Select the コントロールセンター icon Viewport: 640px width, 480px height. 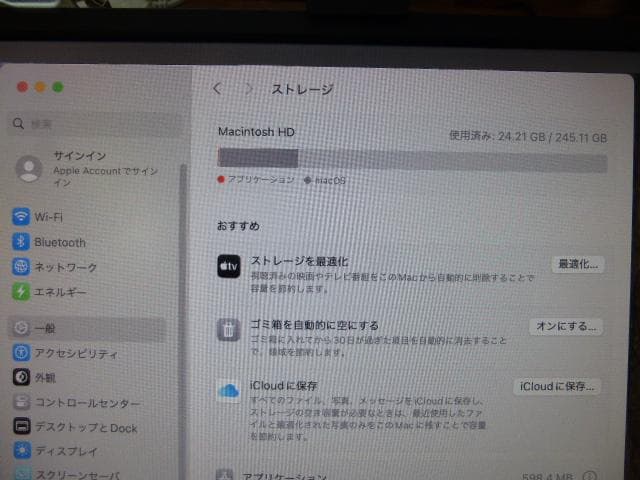[21, 402]
